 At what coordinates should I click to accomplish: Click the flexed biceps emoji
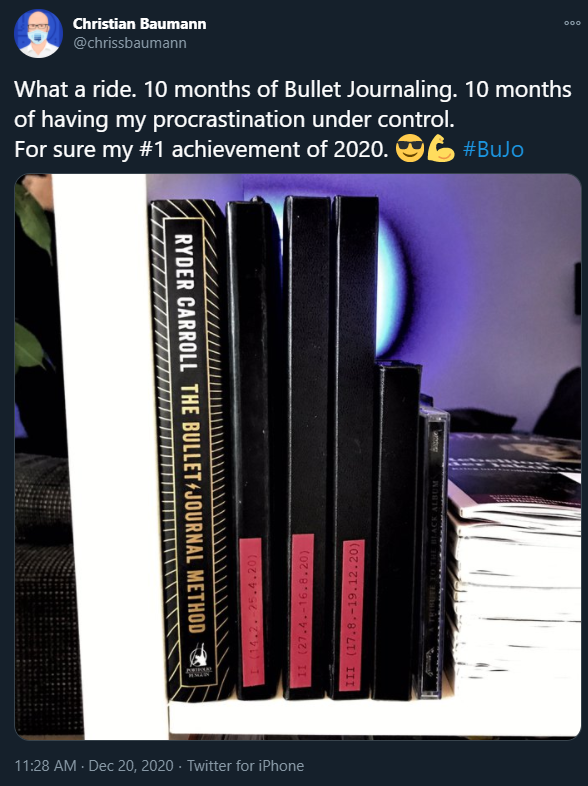pyautogui.click(x=441, y=148)
